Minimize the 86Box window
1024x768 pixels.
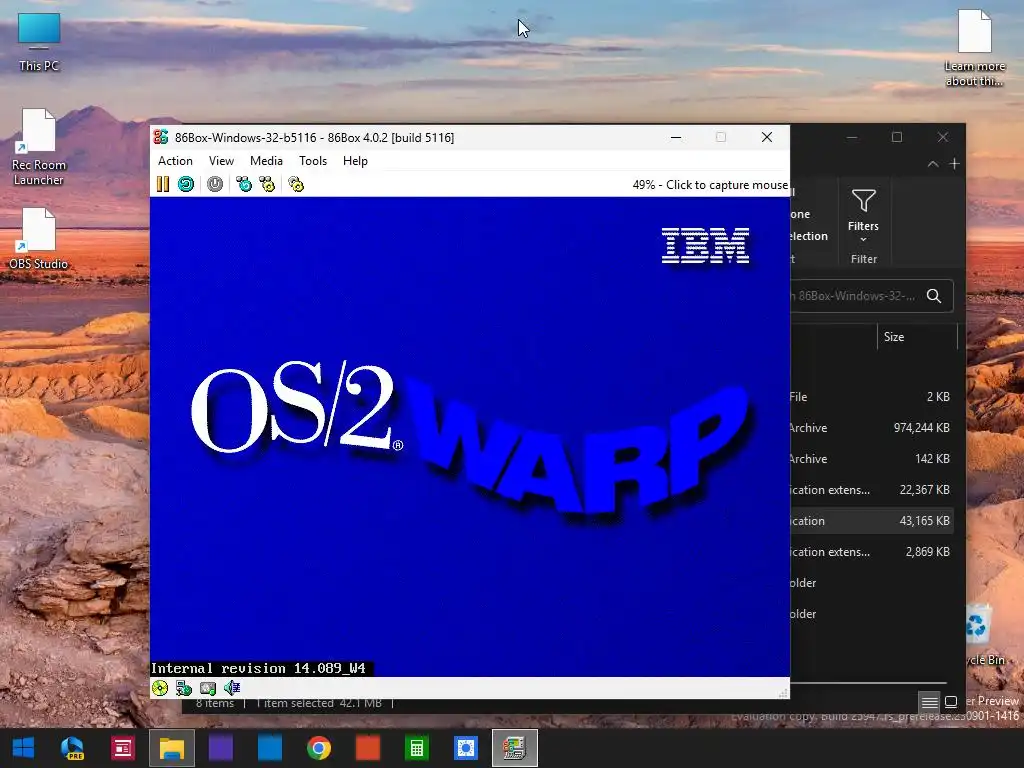676,137
